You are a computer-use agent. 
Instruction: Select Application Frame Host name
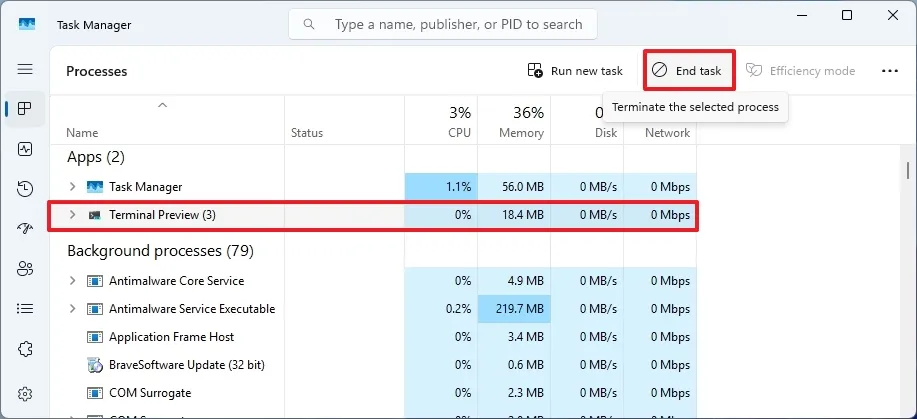171,336
